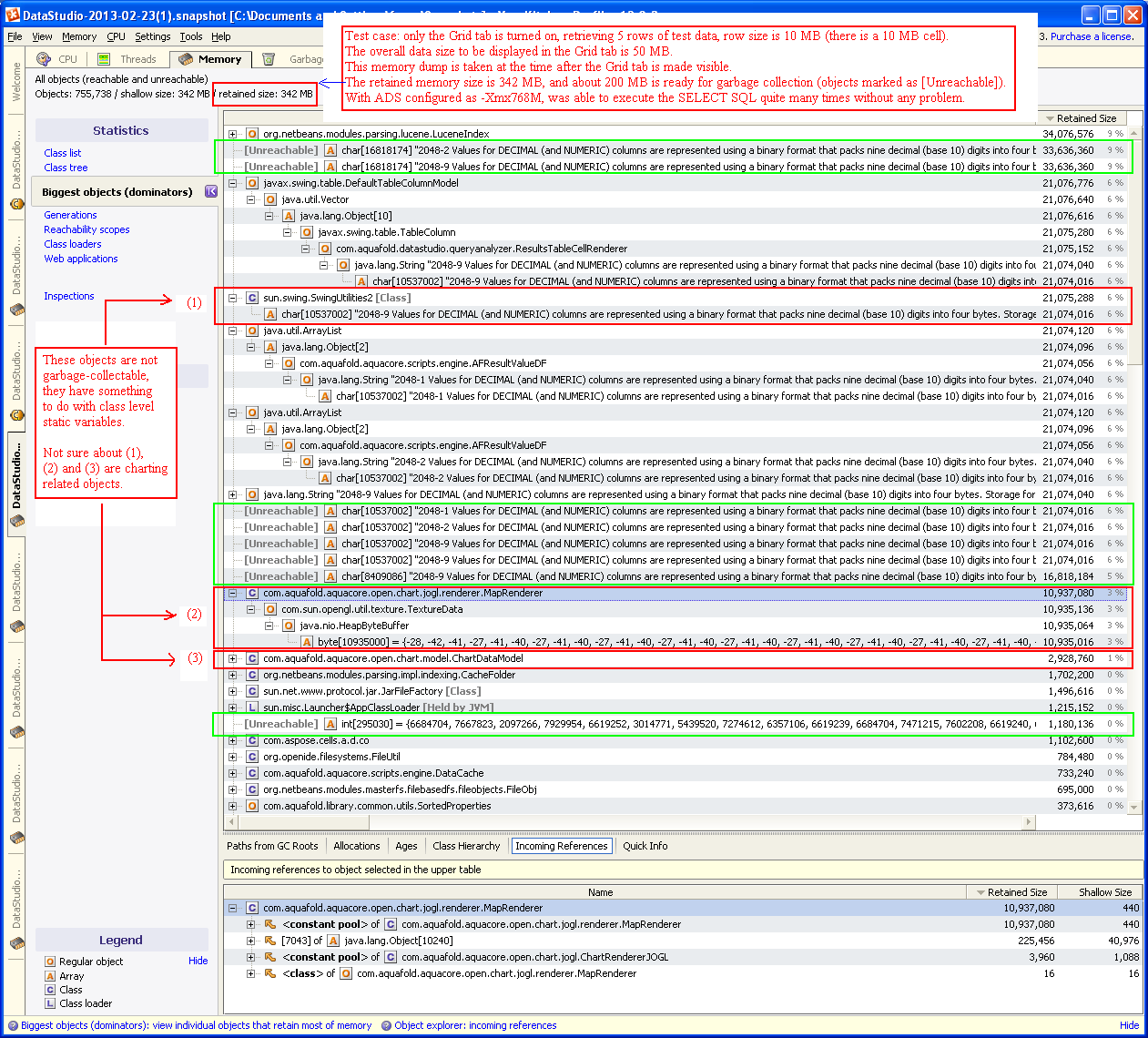1148x1038 pixels.
Task: Open the Settings menu
Action: 152,36
